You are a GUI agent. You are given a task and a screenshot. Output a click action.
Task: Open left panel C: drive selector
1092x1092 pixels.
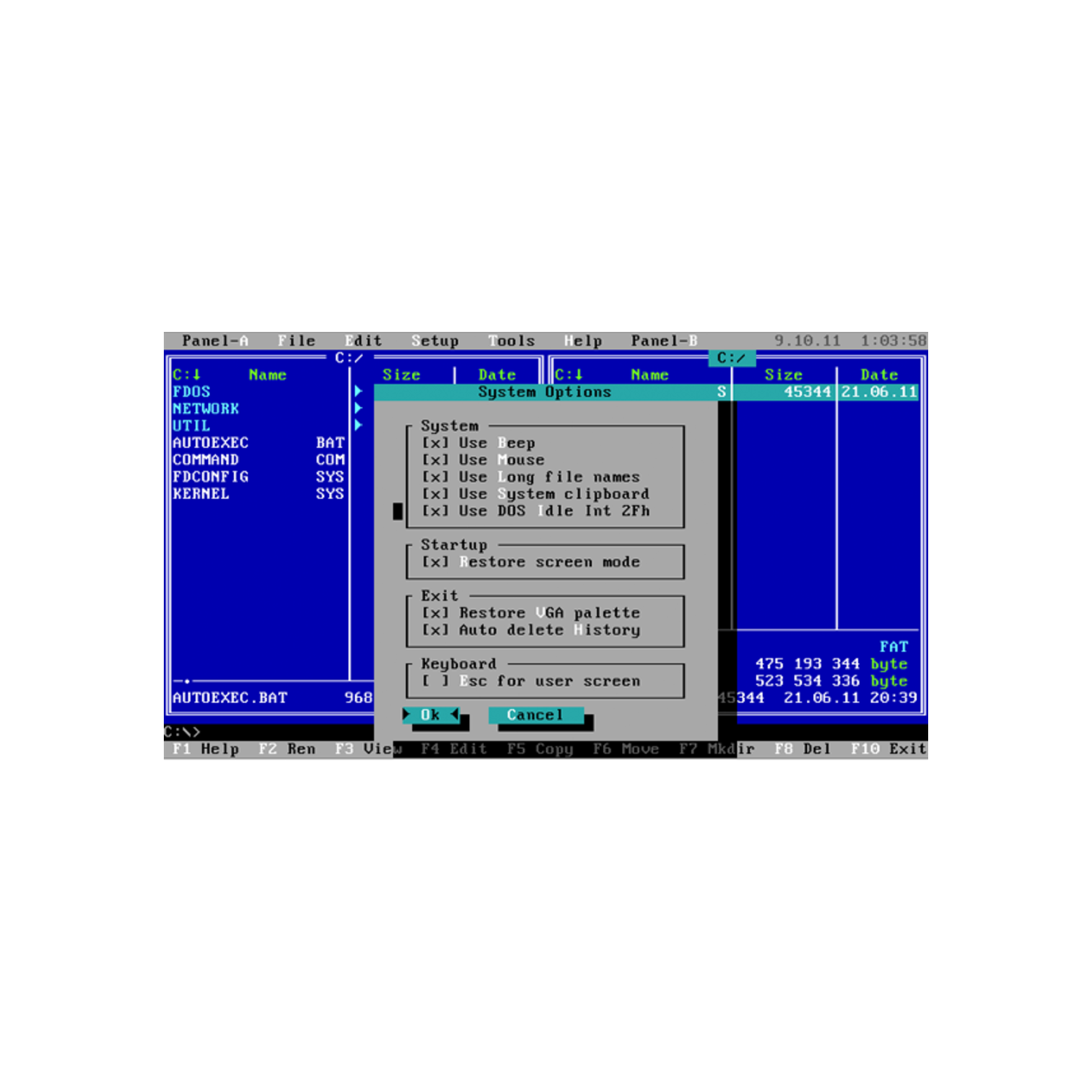187,375
